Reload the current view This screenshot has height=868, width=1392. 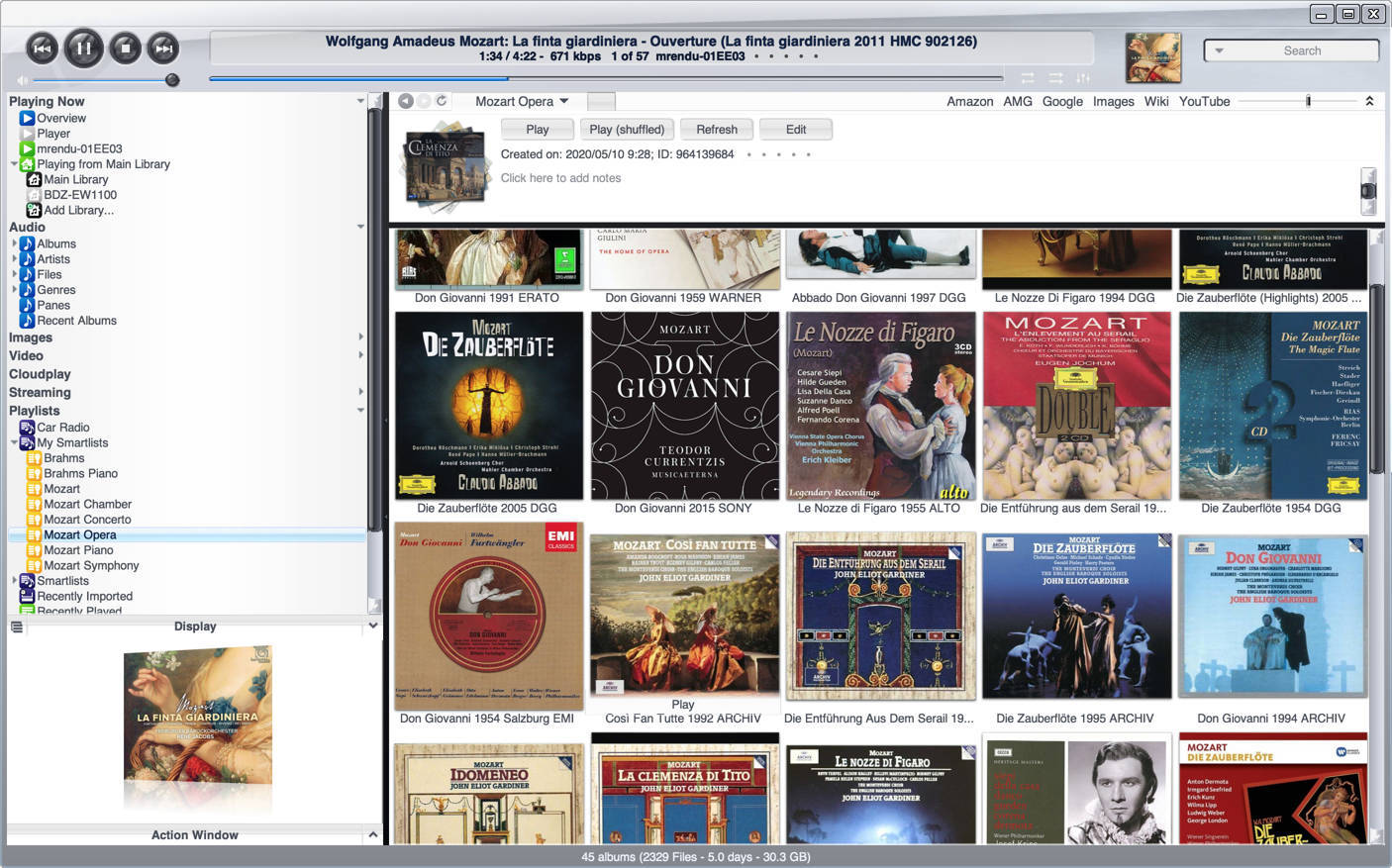tap(442, 101)
